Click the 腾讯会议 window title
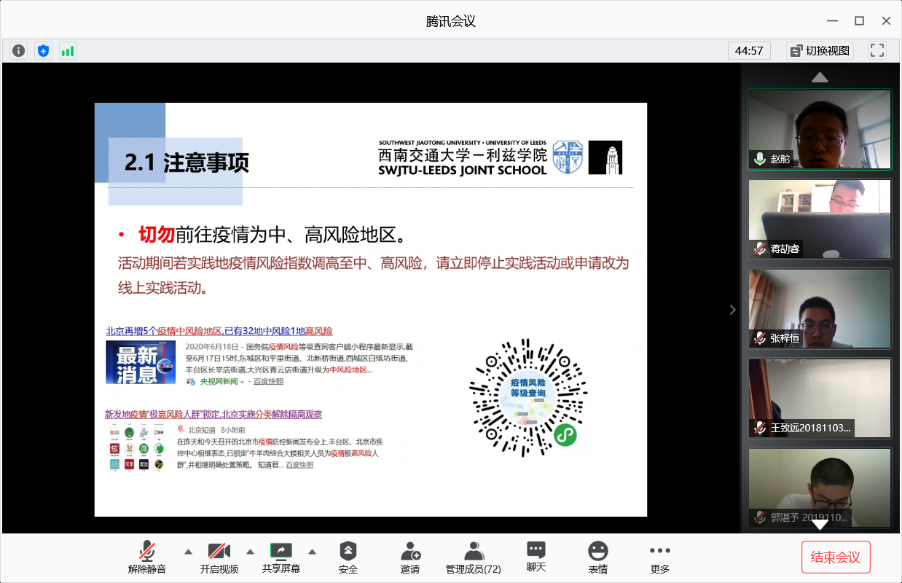The image size is (902, 583). 451,21
